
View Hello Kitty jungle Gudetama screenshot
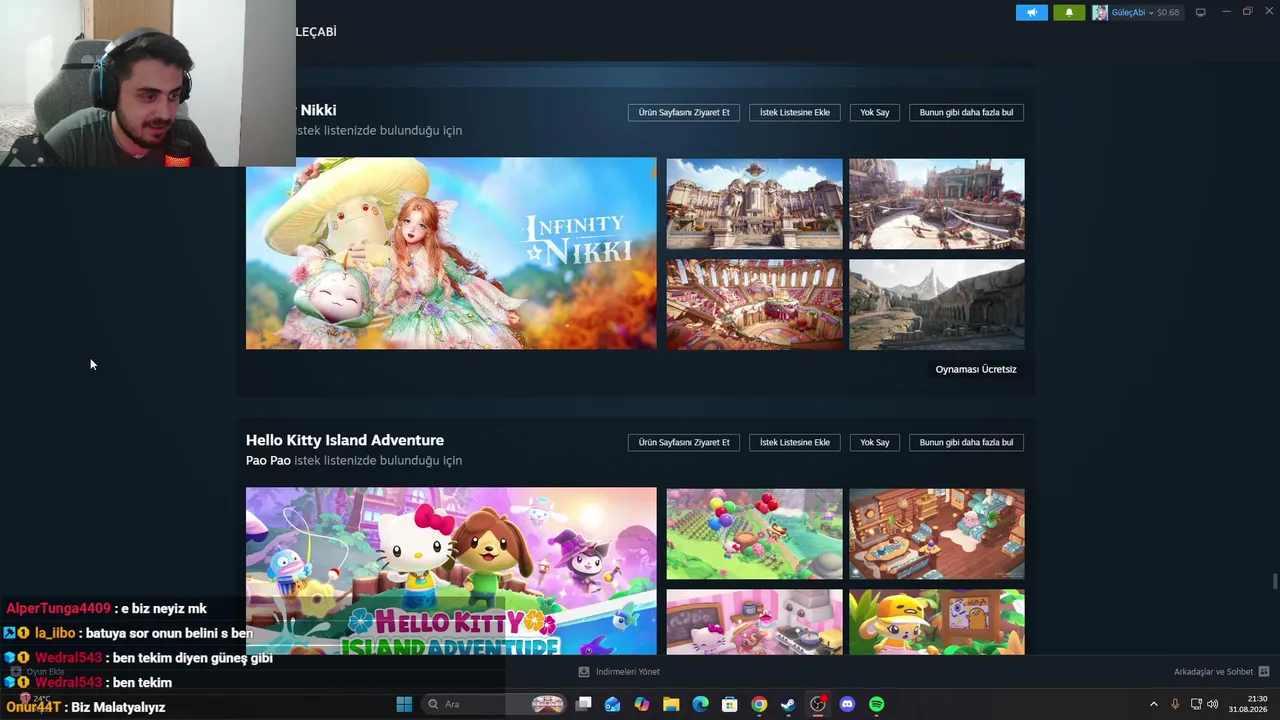937,622
